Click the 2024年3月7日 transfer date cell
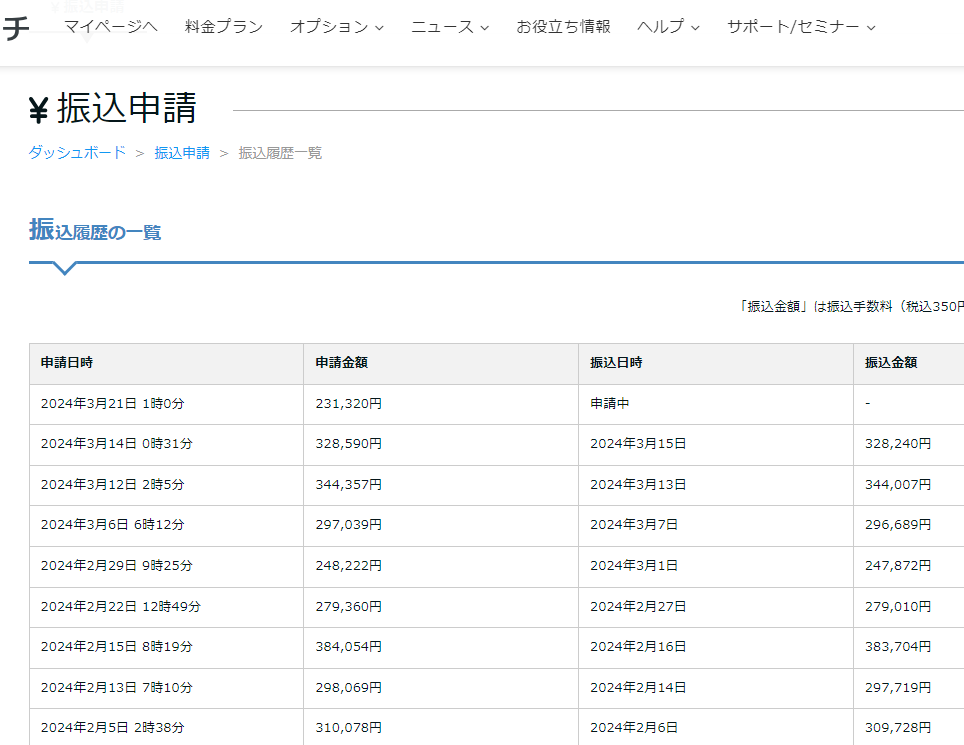Screen dimensions: 964x745 716,525
